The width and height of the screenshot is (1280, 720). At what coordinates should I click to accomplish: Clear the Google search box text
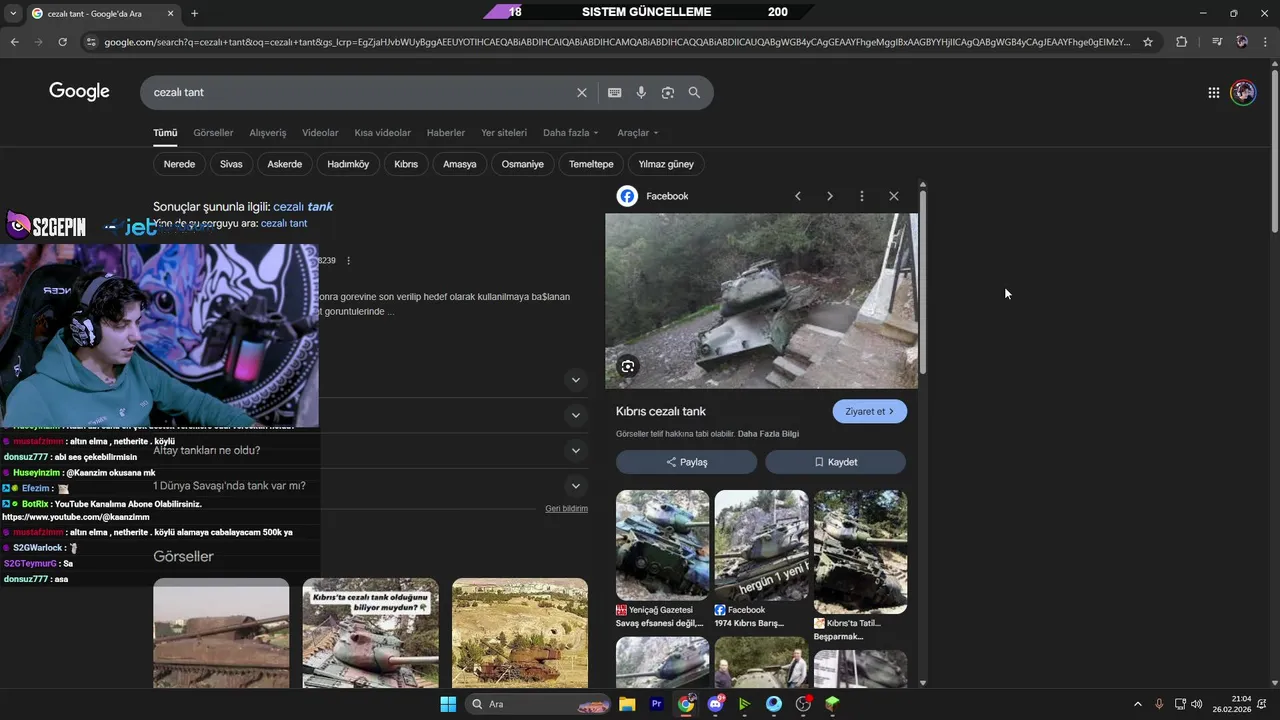582,92
